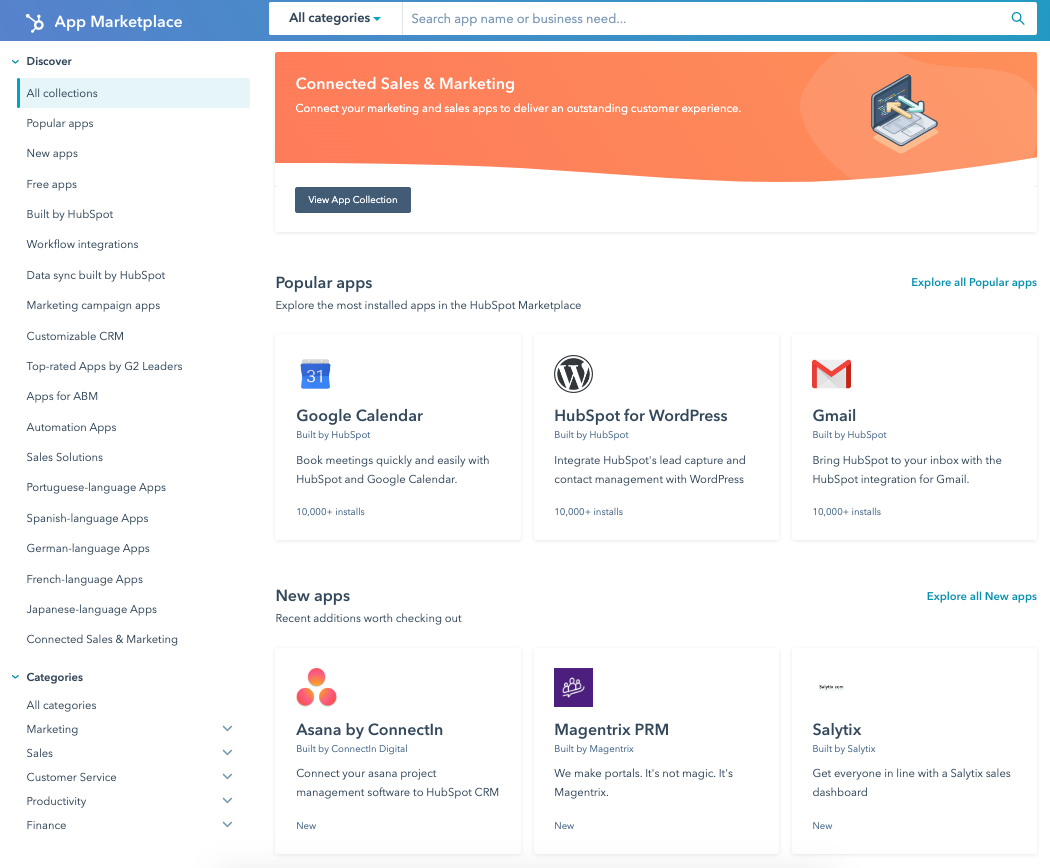
Task: Click the Gmail envelope icon
Action: [x=831, y=374]
